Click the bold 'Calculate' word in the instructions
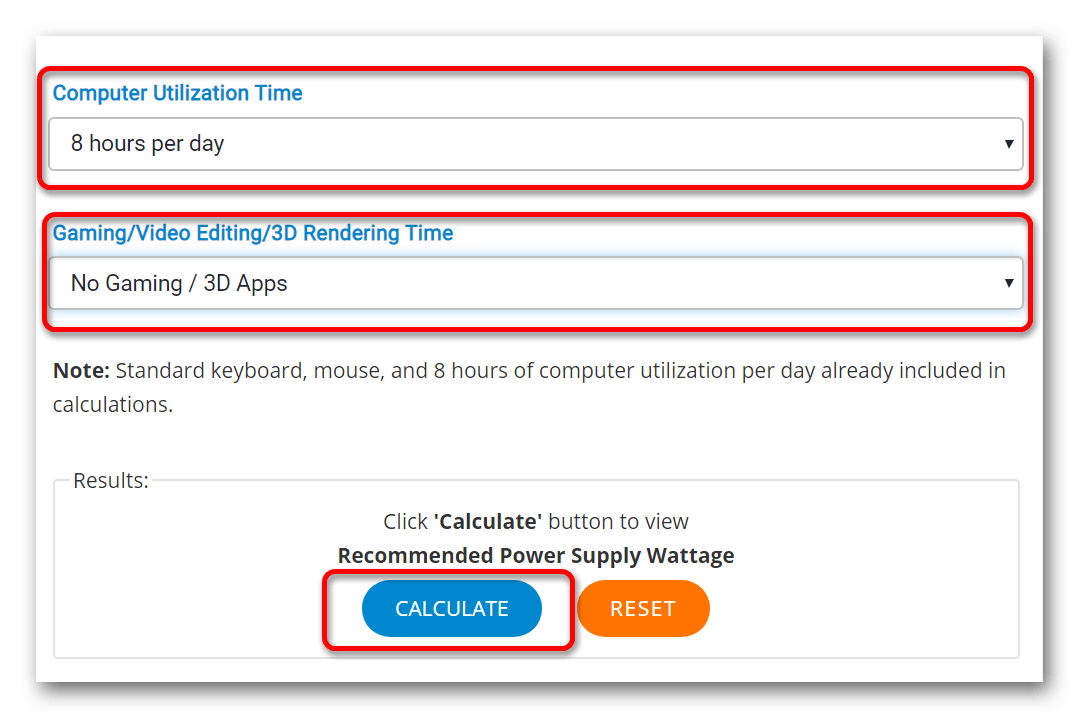The height and width of the screenshot is (718, 1079). tap(488, 522)
